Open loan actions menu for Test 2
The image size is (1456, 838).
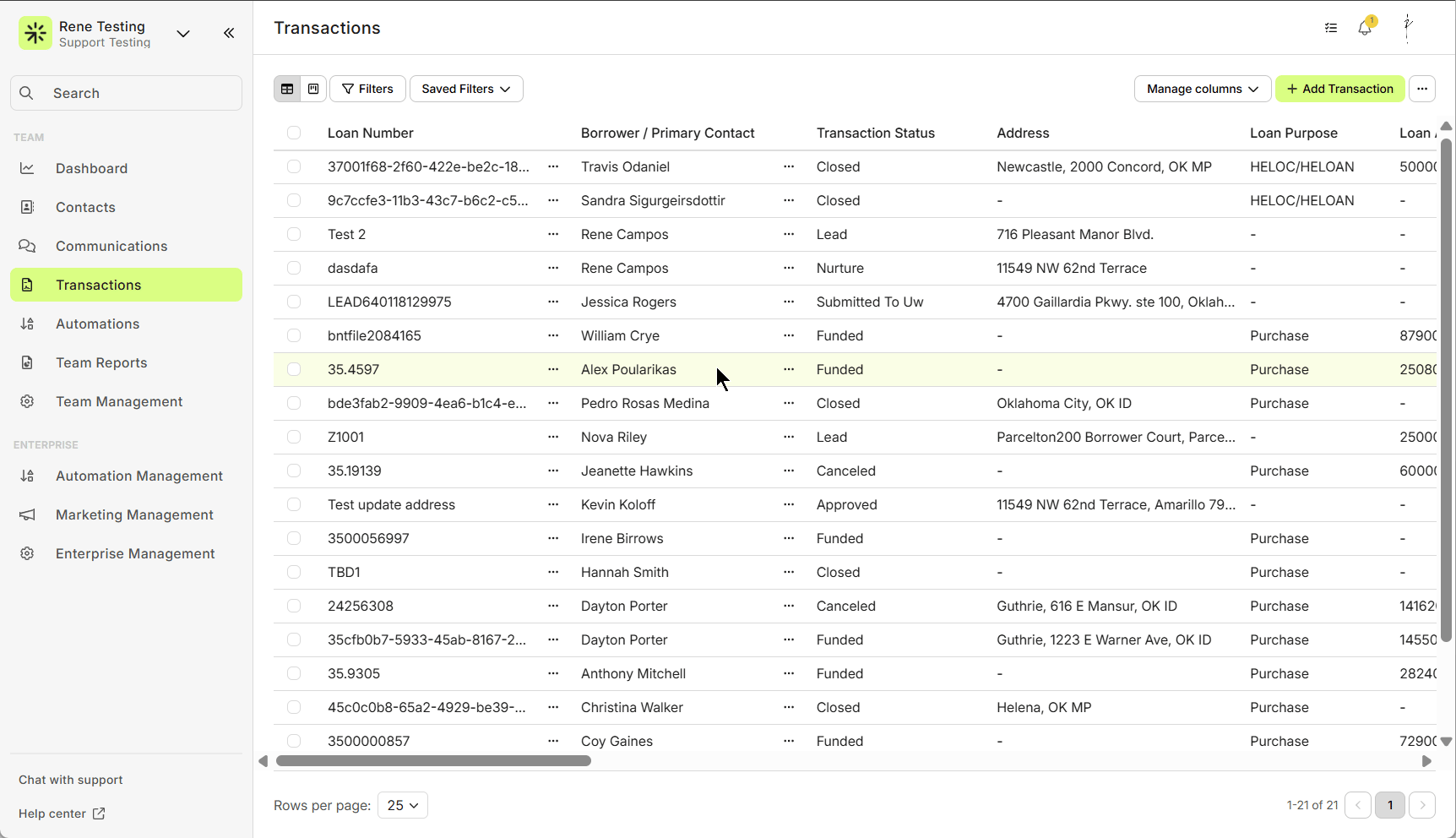click(553, 234)
